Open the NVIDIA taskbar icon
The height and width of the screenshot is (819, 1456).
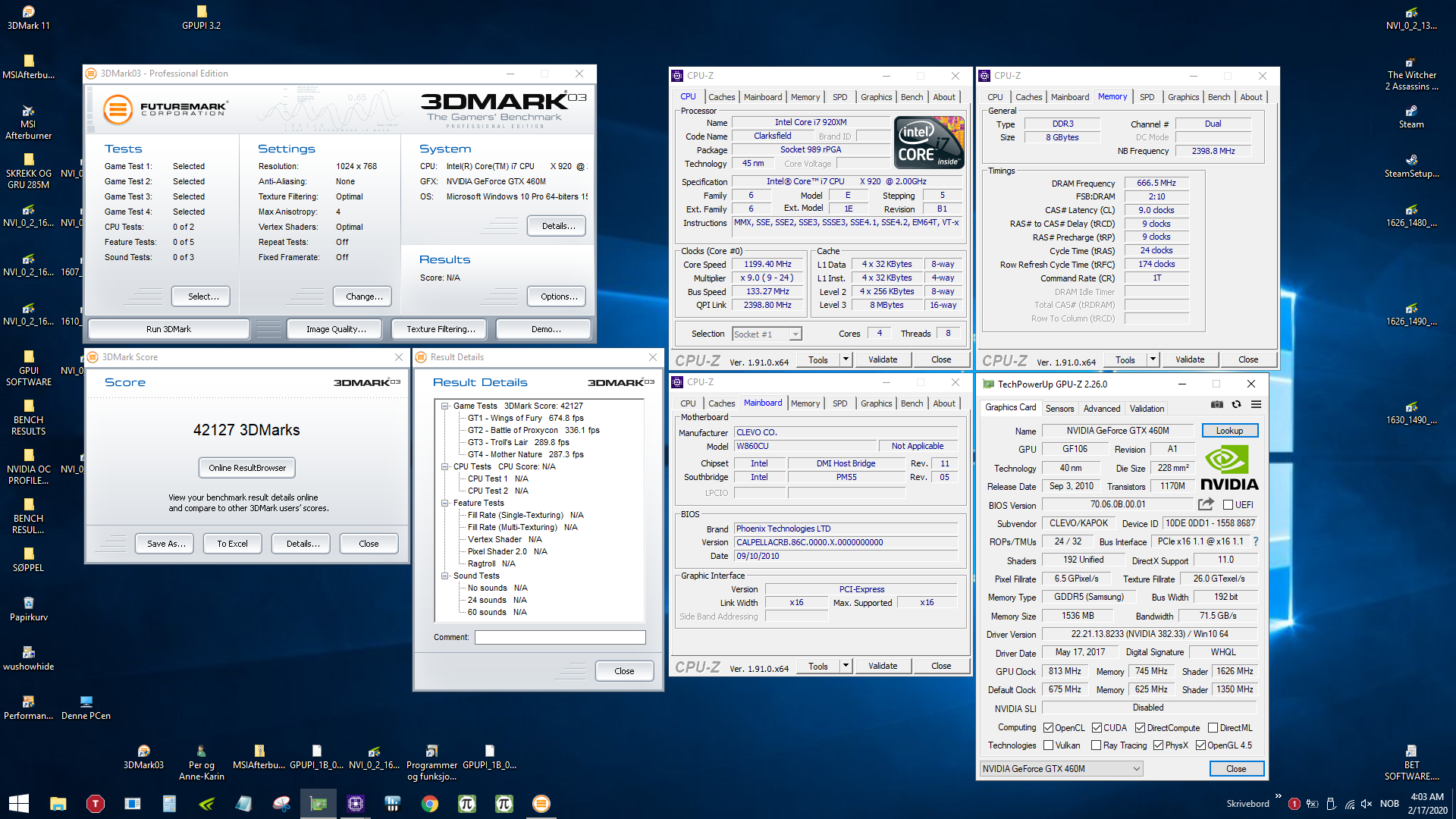tap(206, 804)
